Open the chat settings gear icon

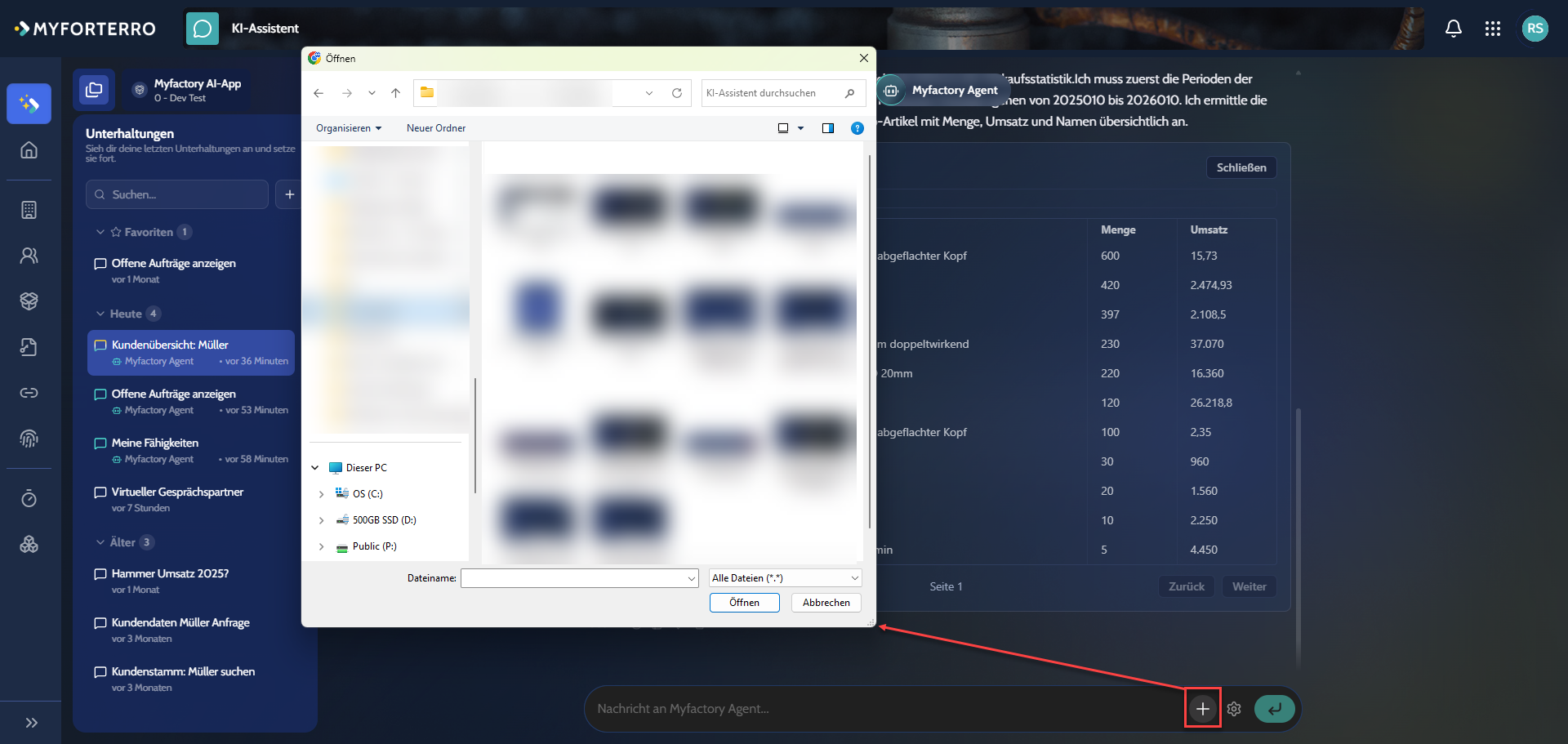point(1234,709)
